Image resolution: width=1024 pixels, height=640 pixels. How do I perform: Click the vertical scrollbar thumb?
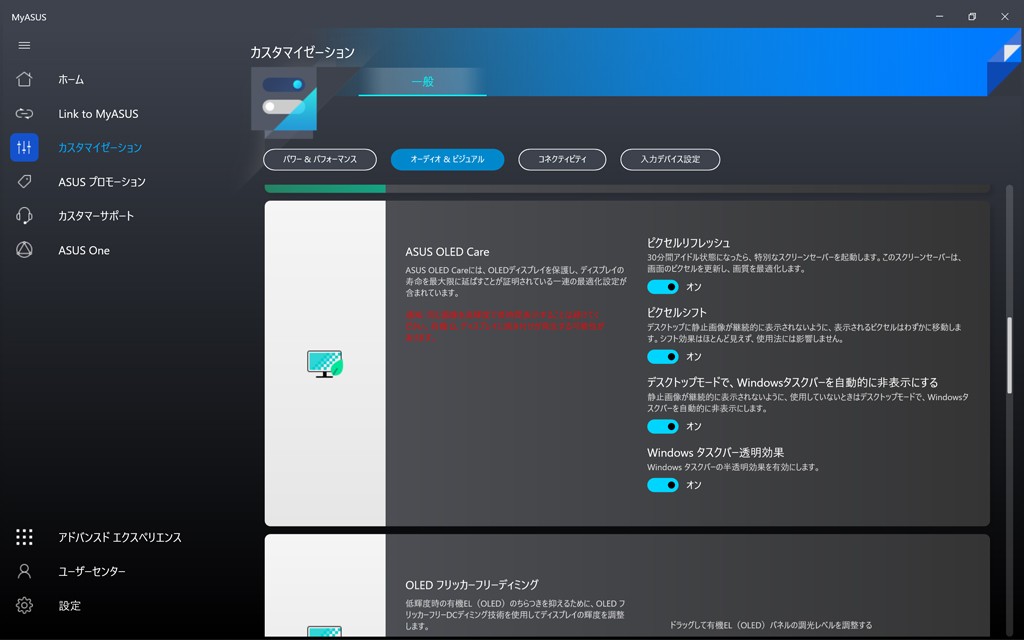1010,353
